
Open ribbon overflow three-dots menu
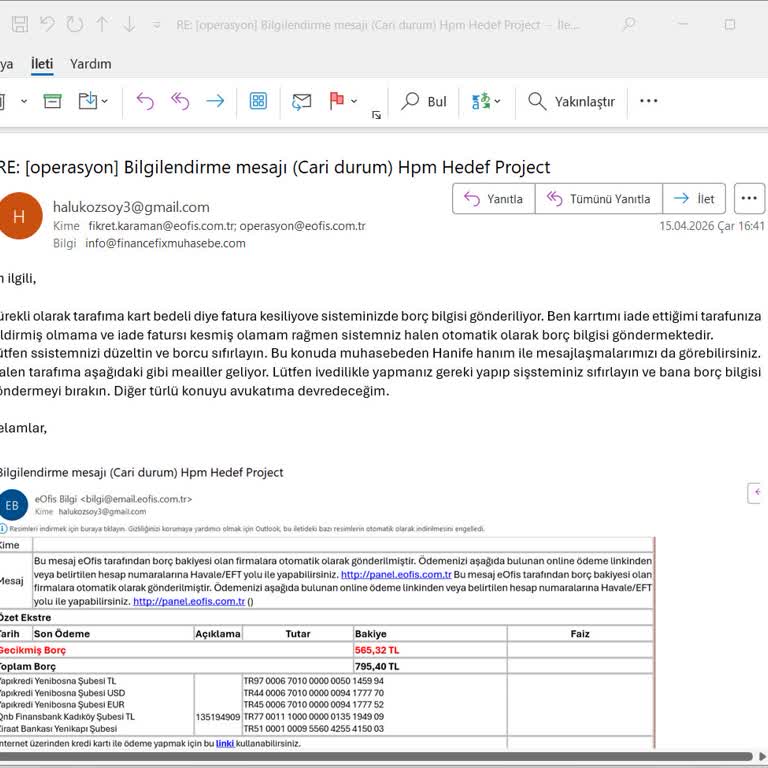tap(648, 101)
